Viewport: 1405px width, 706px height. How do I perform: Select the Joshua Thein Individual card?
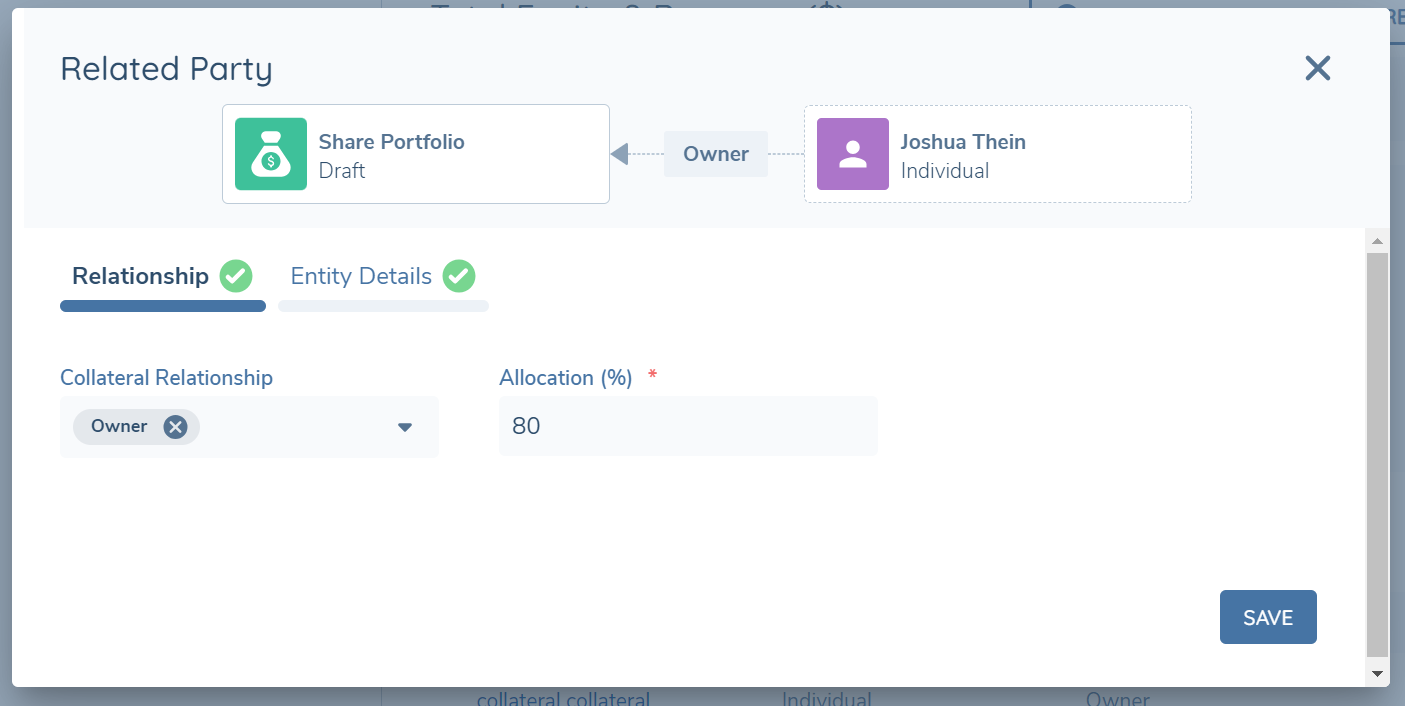click(998, 154)
